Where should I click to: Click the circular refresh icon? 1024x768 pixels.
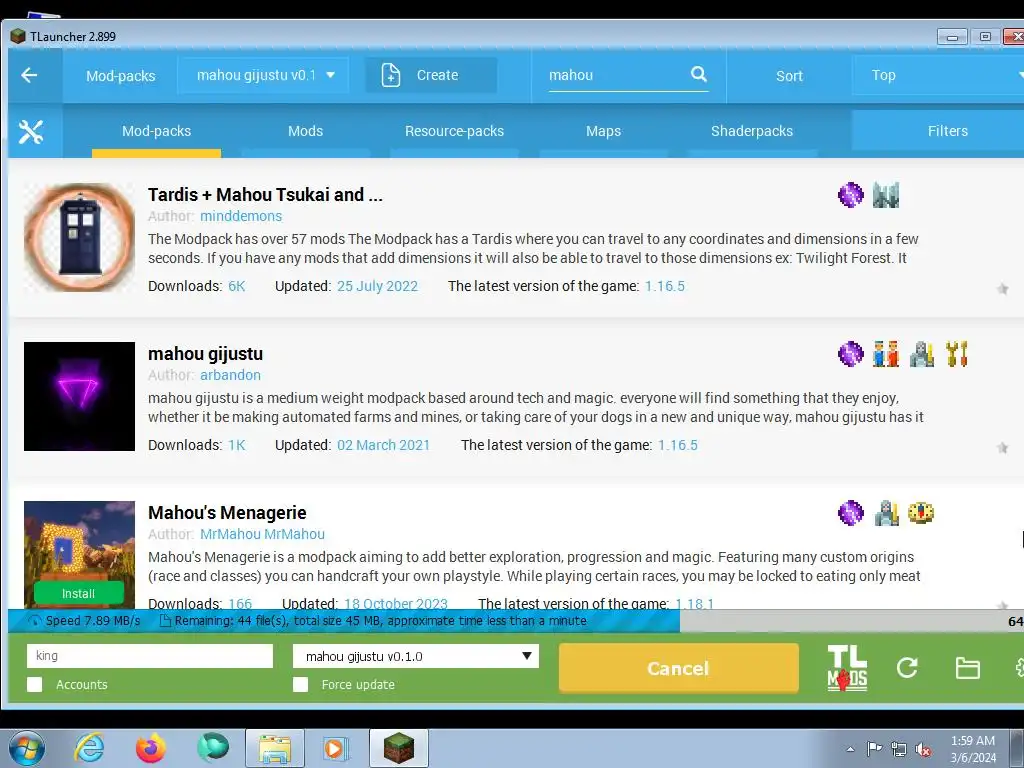tap(907, 667)
